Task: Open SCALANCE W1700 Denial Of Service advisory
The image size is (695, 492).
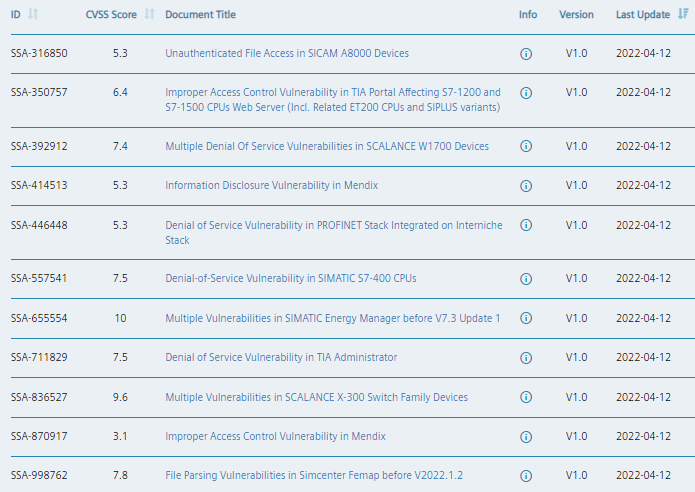Action: pos(327,146)
